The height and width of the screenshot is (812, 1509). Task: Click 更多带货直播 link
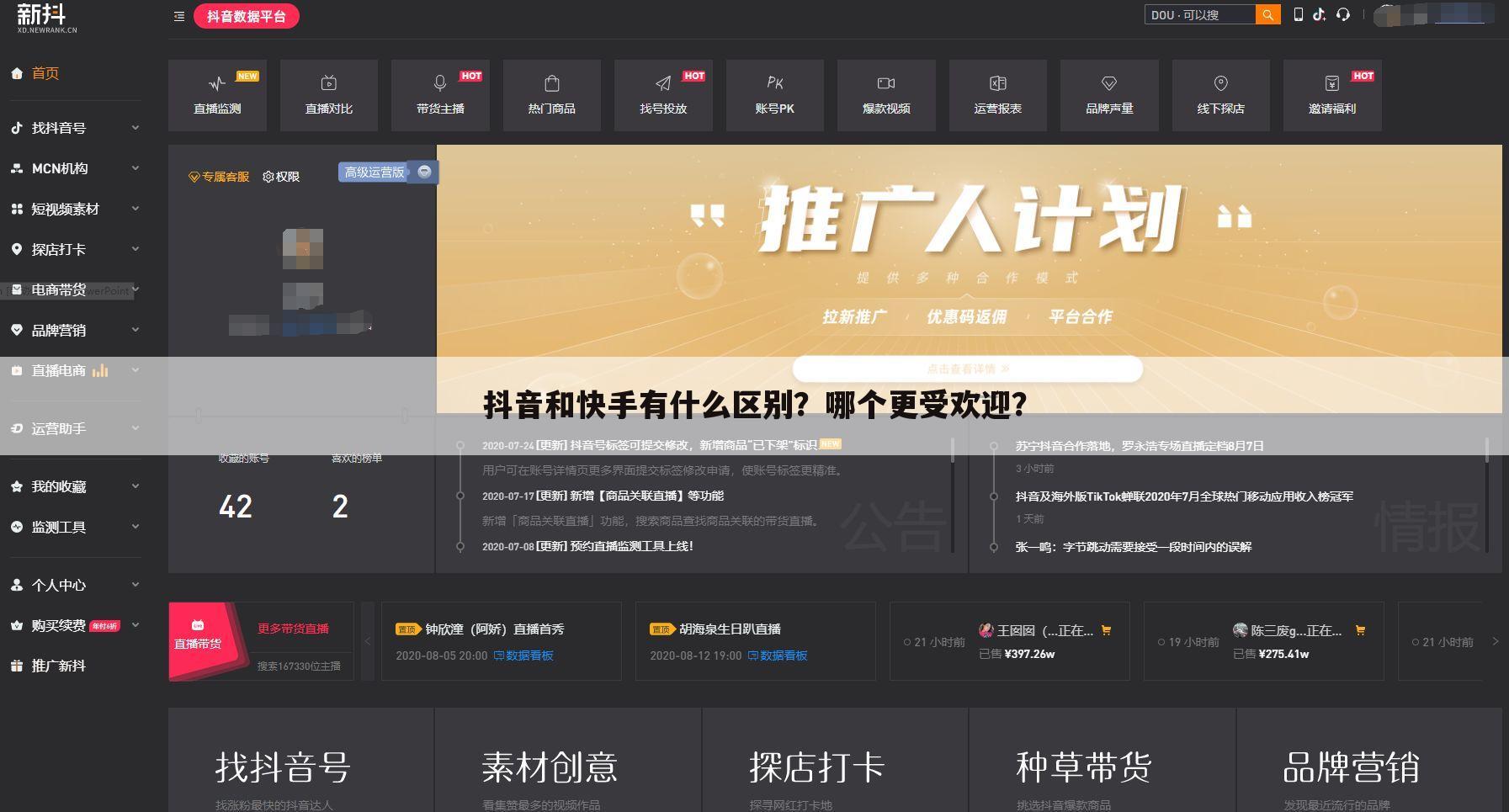pyautogui.click(x=293, y=629)
